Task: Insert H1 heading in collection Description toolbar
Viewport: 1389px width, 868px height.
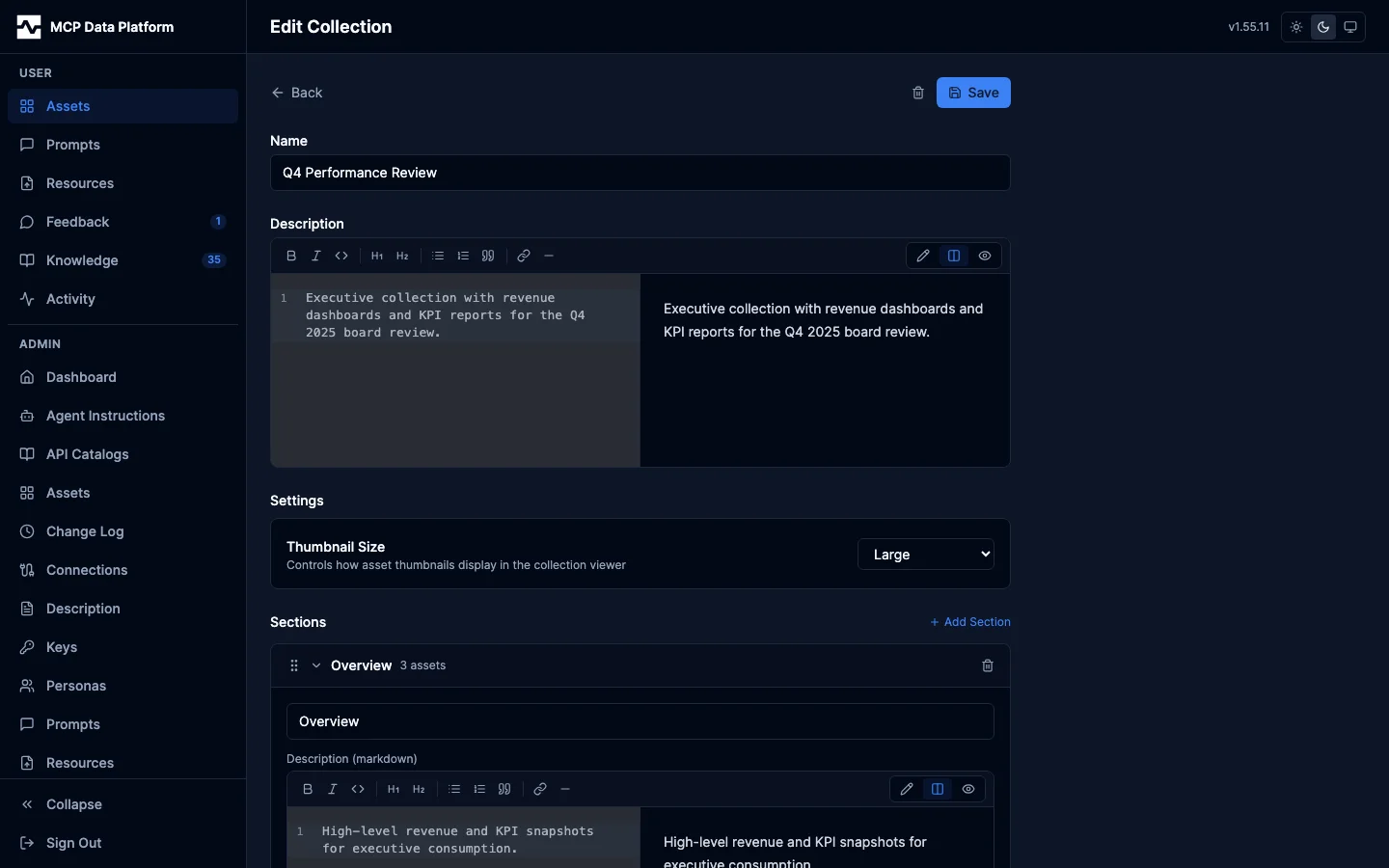Action: [377, 256]
